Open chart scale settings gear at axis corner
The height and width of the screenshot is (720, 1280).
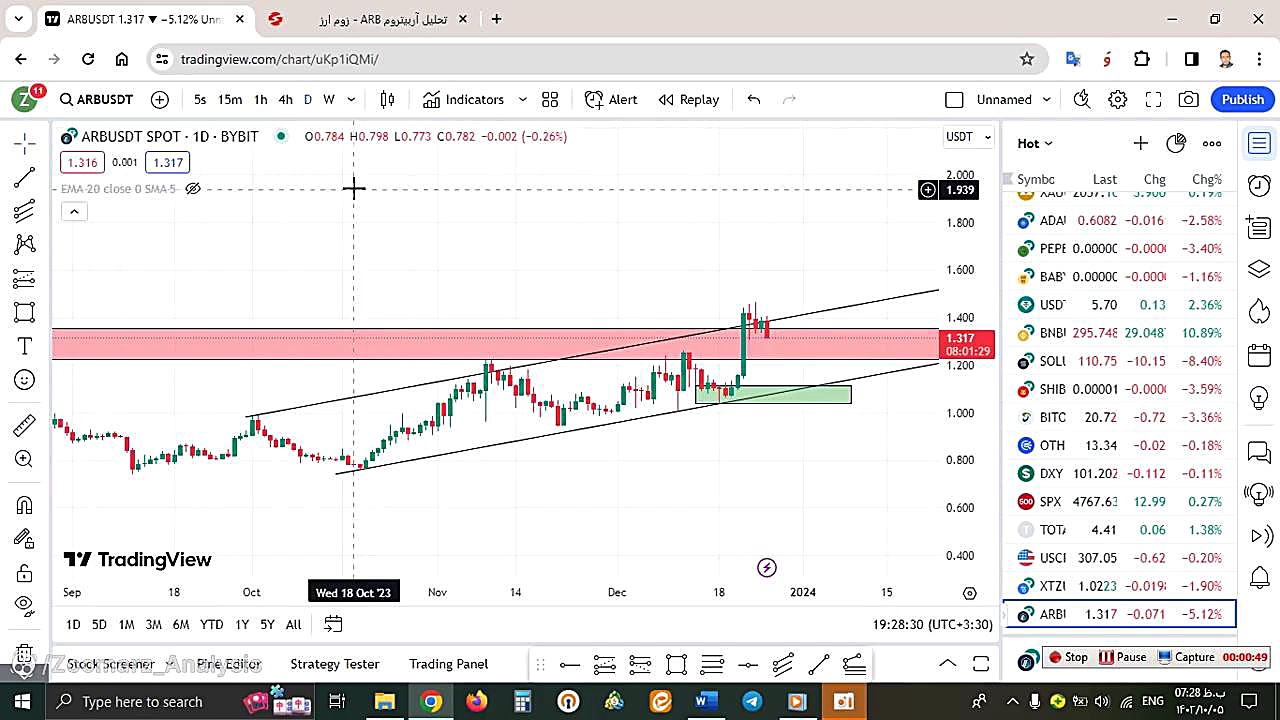tap(969, 593)
